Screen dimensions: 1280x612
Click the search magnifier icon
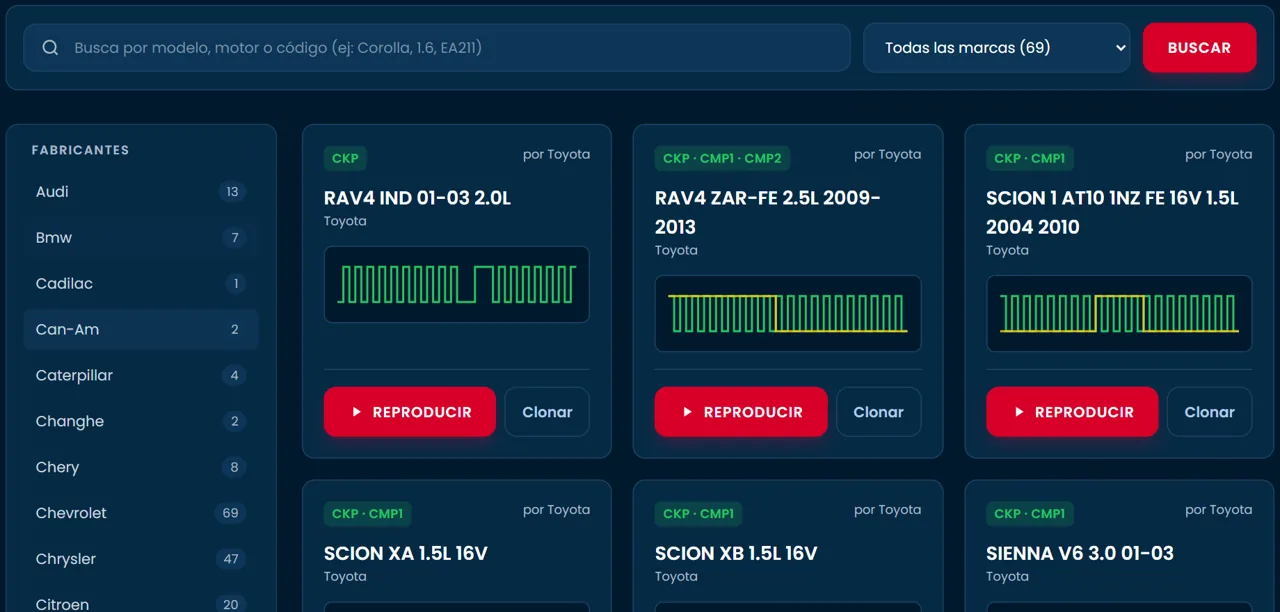pos(50,48)
